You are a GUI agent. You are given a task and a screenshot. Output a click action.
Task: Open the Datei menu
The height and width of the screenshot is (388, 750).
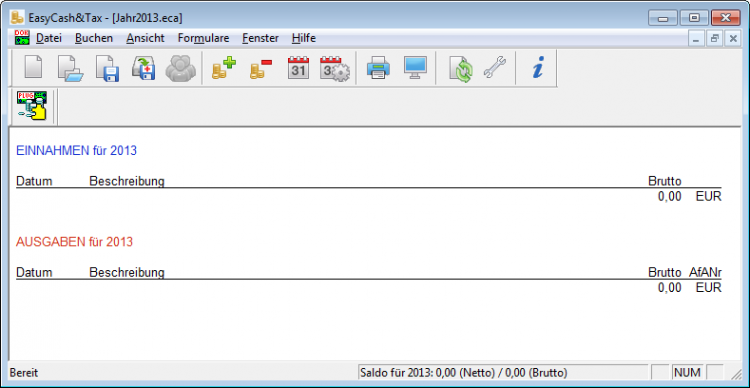(x=49, y=38)
